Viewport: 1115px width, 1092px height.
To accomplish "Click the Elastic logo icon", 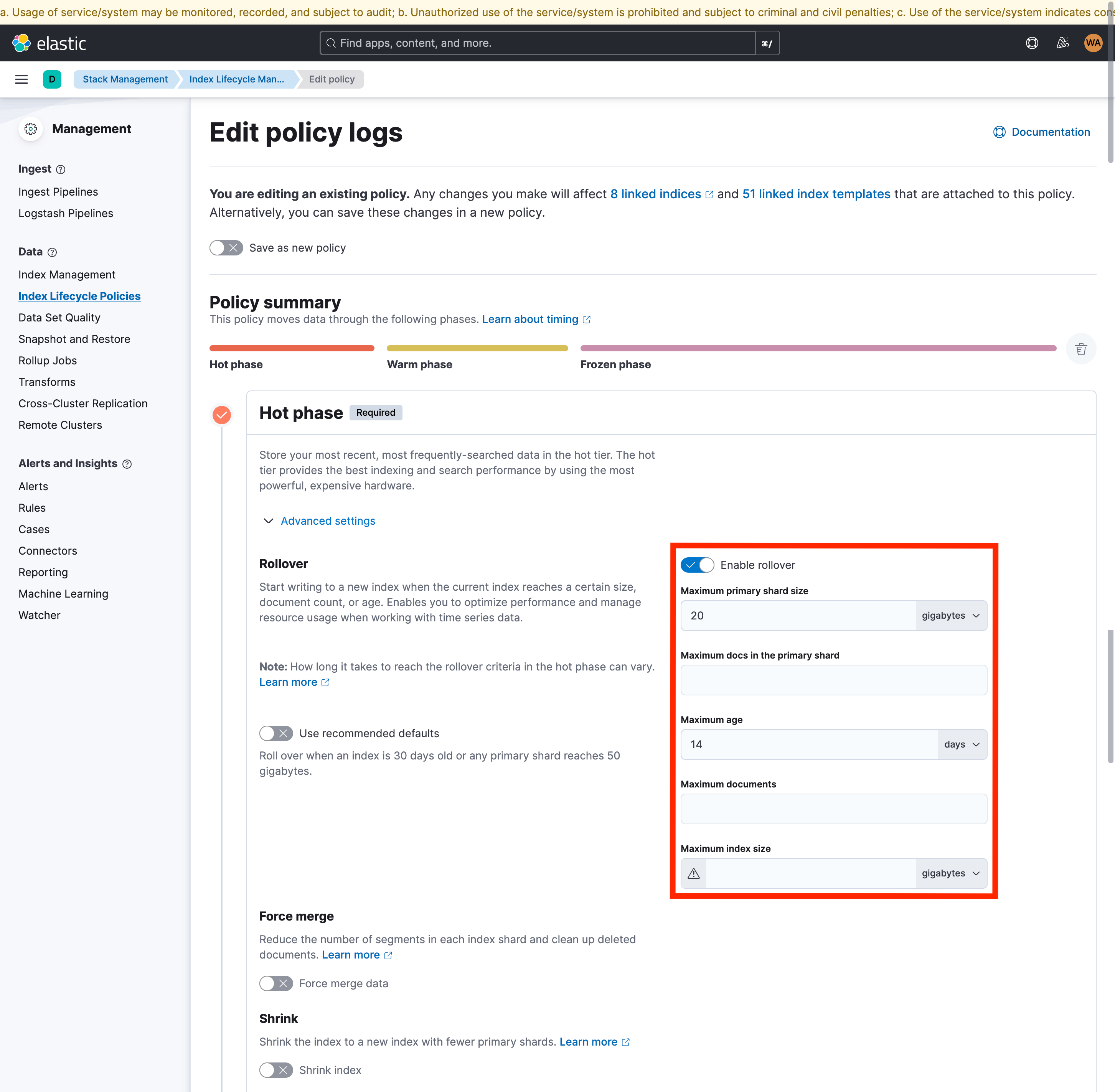I will click(x=22, y=43).
